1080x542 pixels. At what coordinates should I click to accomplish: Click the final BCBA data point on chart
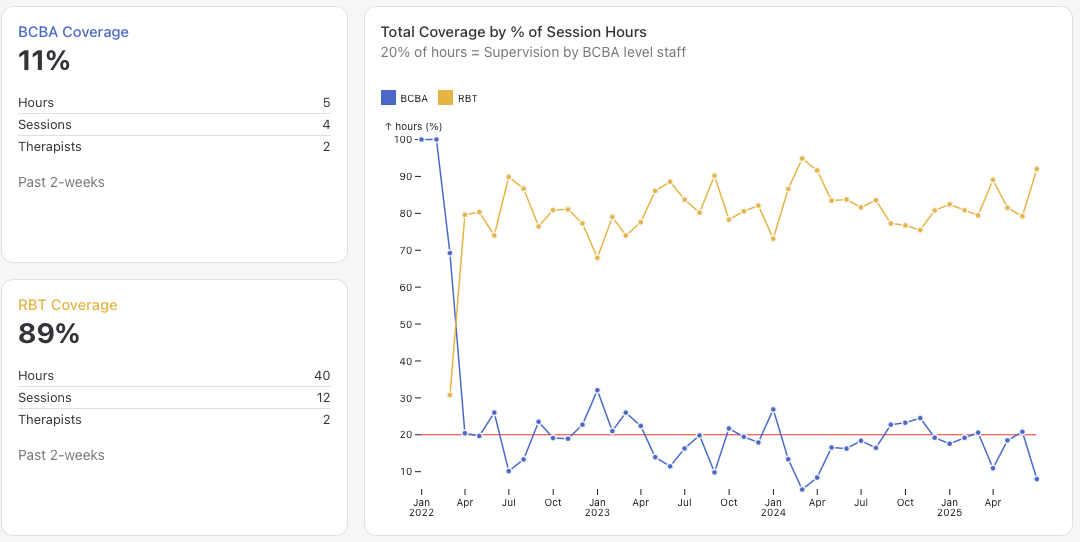1036,479
